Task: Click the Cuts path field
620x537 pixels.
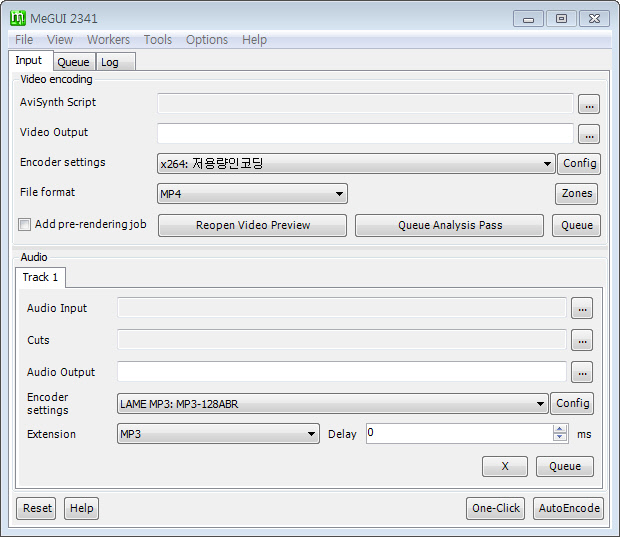Action: coord(342,340)
